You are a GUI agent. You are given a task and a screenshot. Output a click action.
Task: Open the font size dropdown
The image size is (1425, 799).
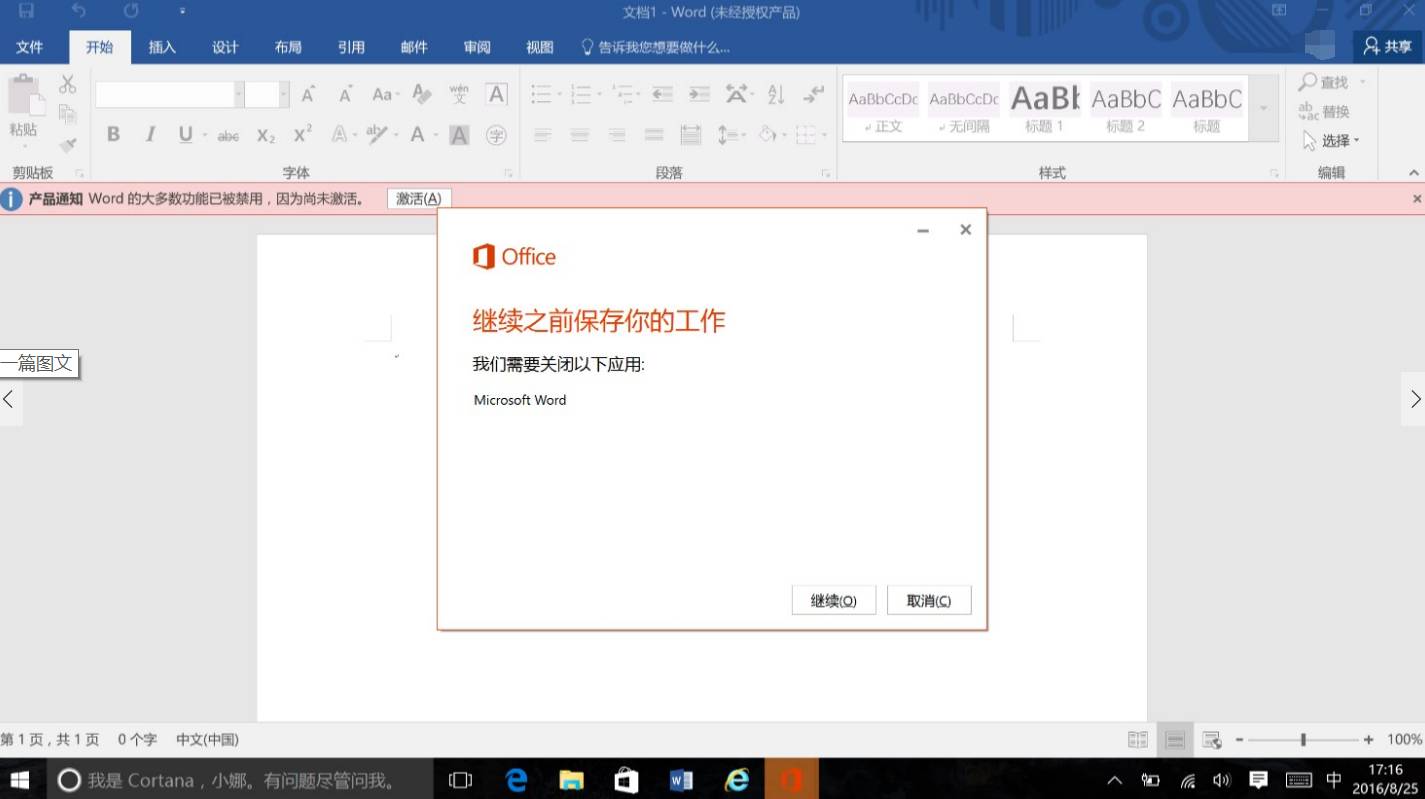click(x=283, y=93)
